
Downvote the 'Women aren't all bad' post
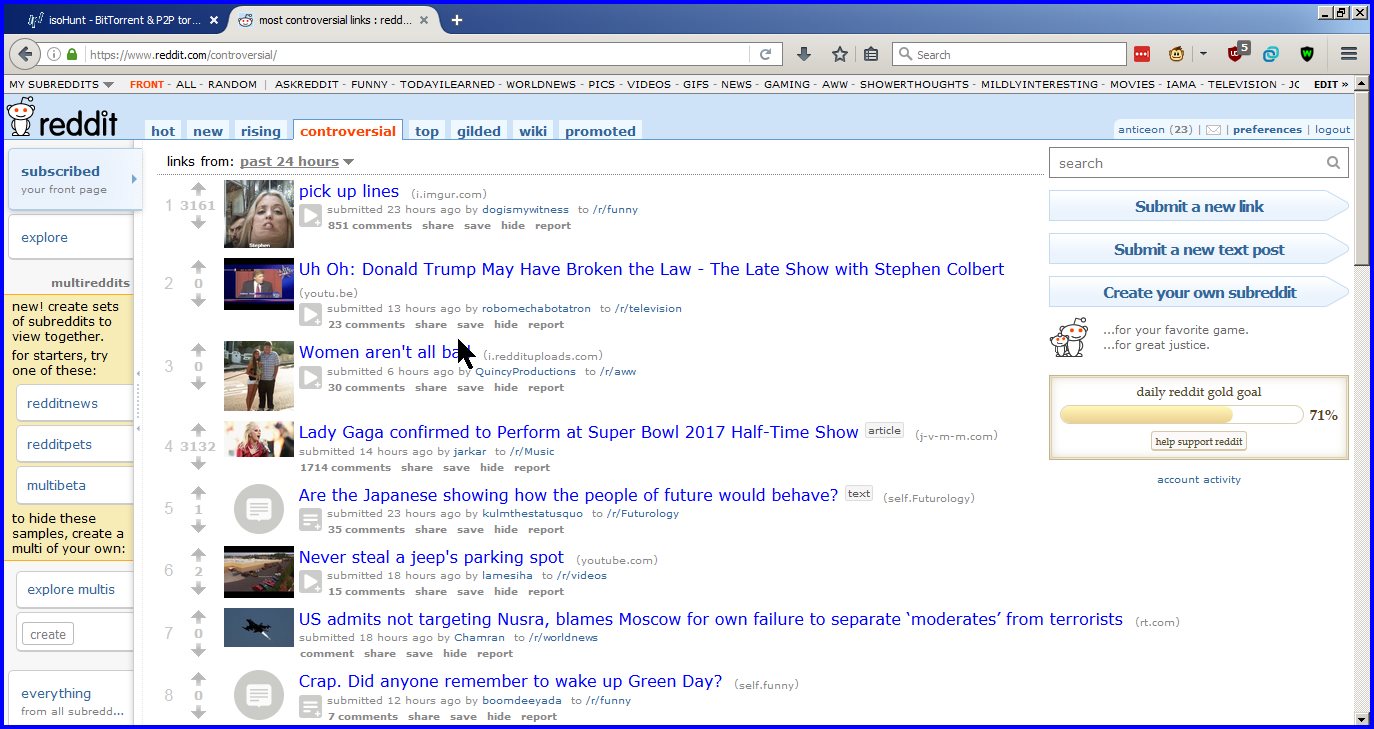[x=198, y=384]
